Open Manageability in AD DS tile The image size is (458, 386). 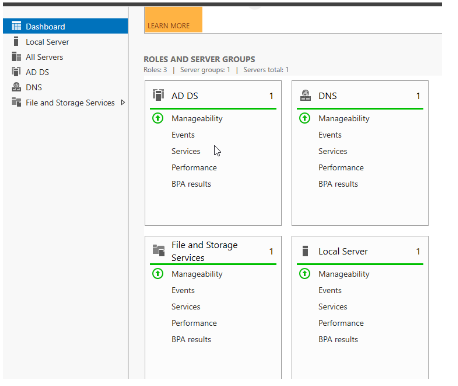click(197, 119)
